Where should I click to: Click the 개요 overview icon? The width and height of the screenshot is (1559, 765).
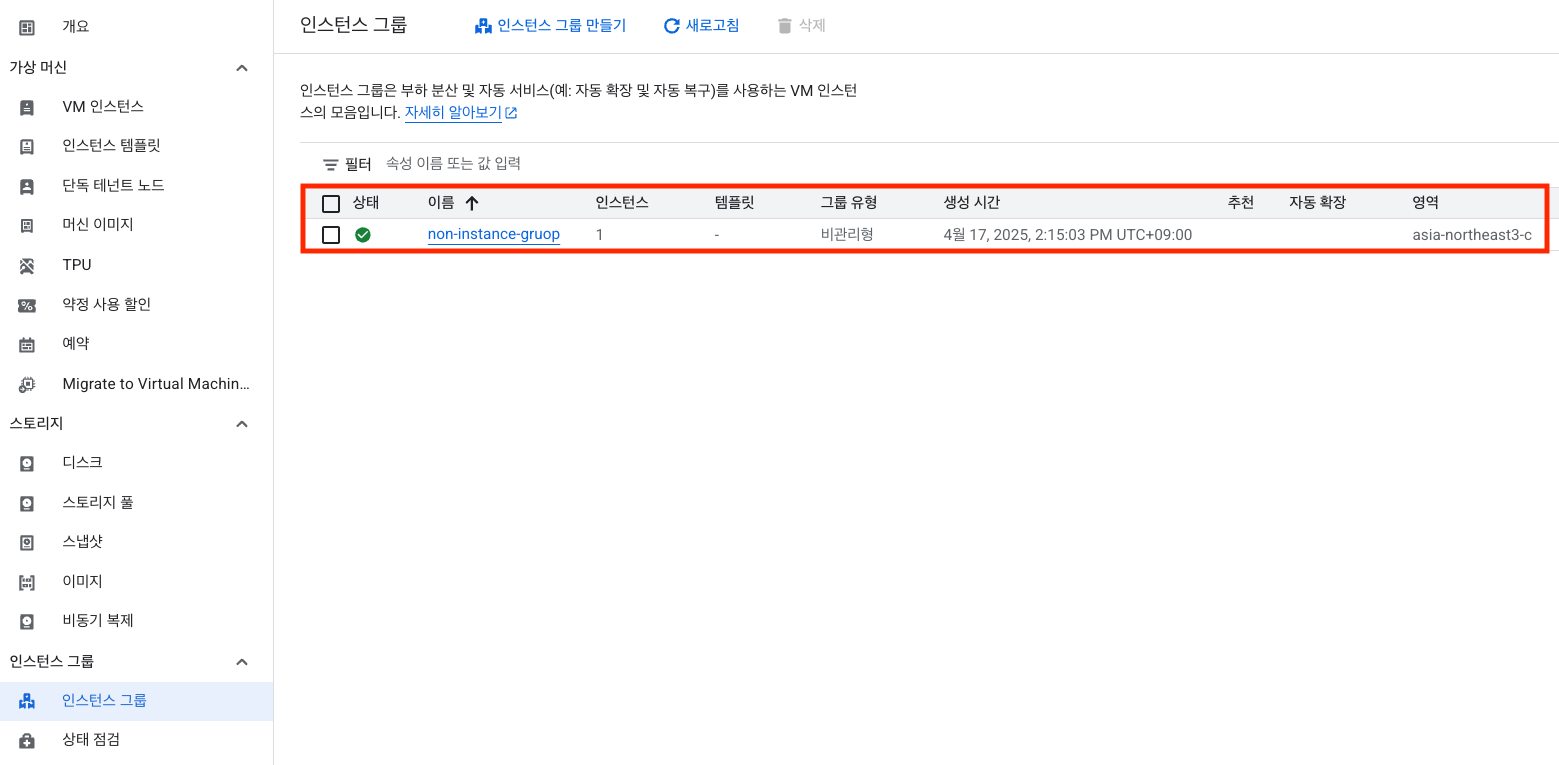[27, 27]
